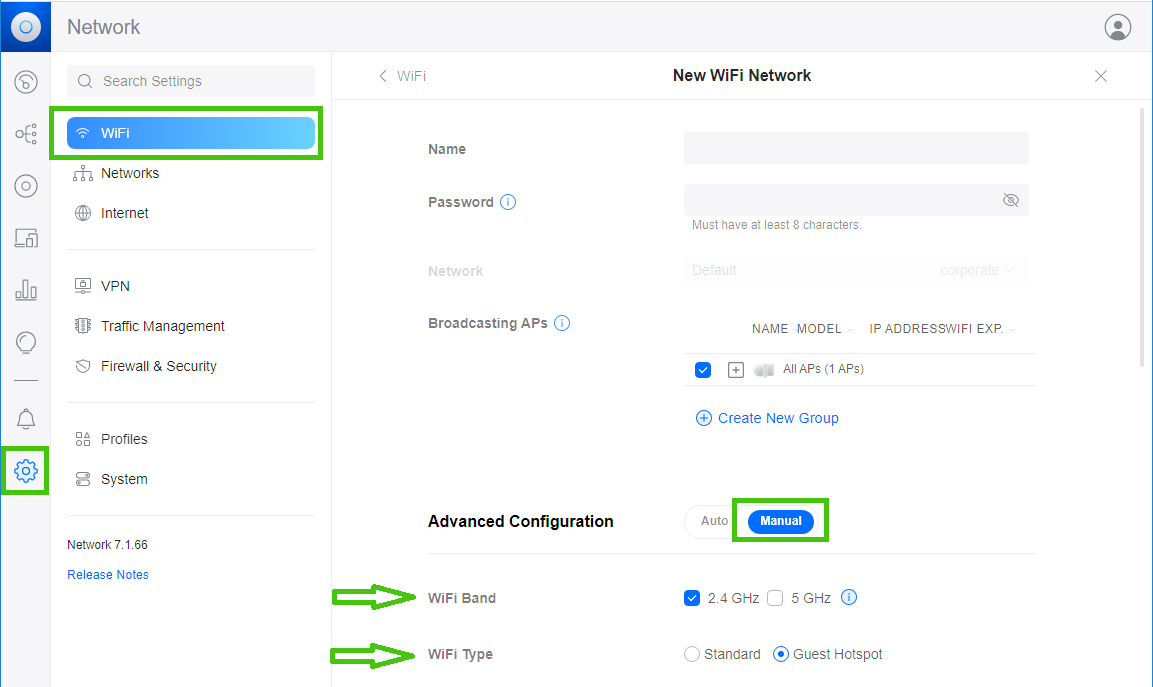Viewport: 1153px width, 687px height.
Task: Open the Topology icon in sidebar
Action: [x=26, y=134]
